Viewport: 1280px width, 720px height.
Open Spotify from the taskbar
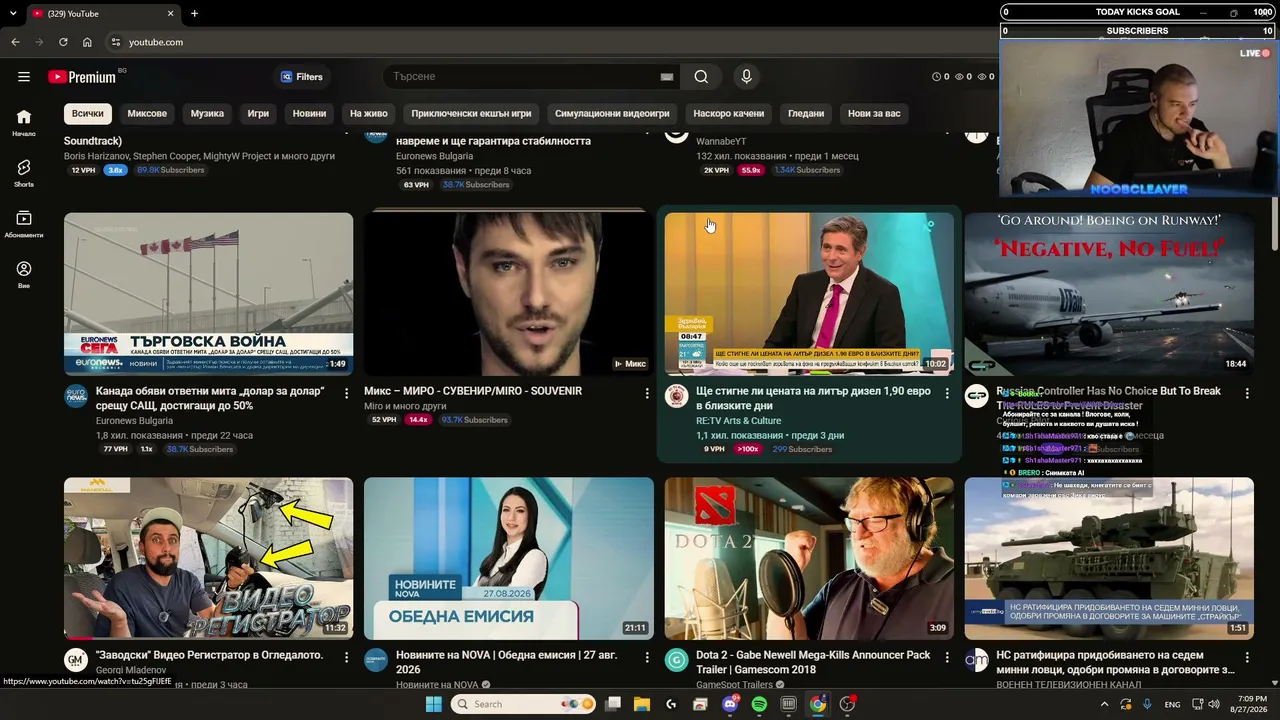(x=759, y=704)
